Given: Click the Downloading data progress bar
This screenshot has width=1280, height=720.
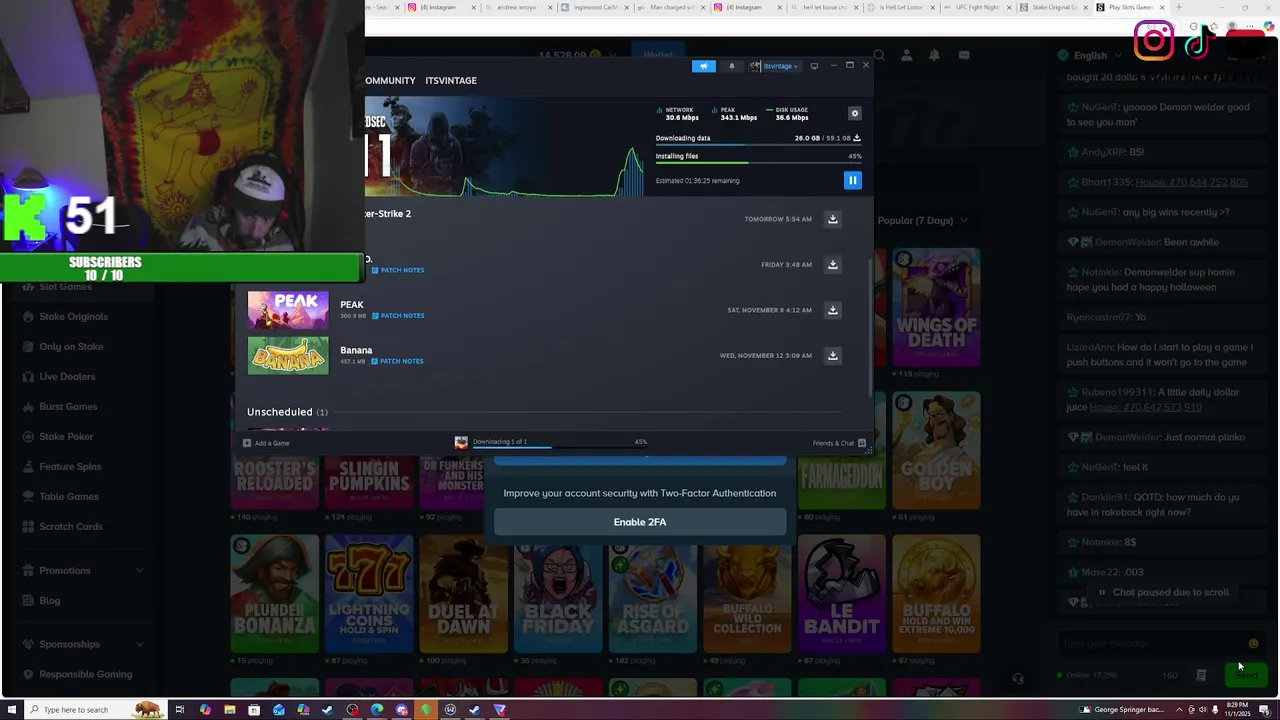Looking at the screenshot, I should tap(758, 145).
